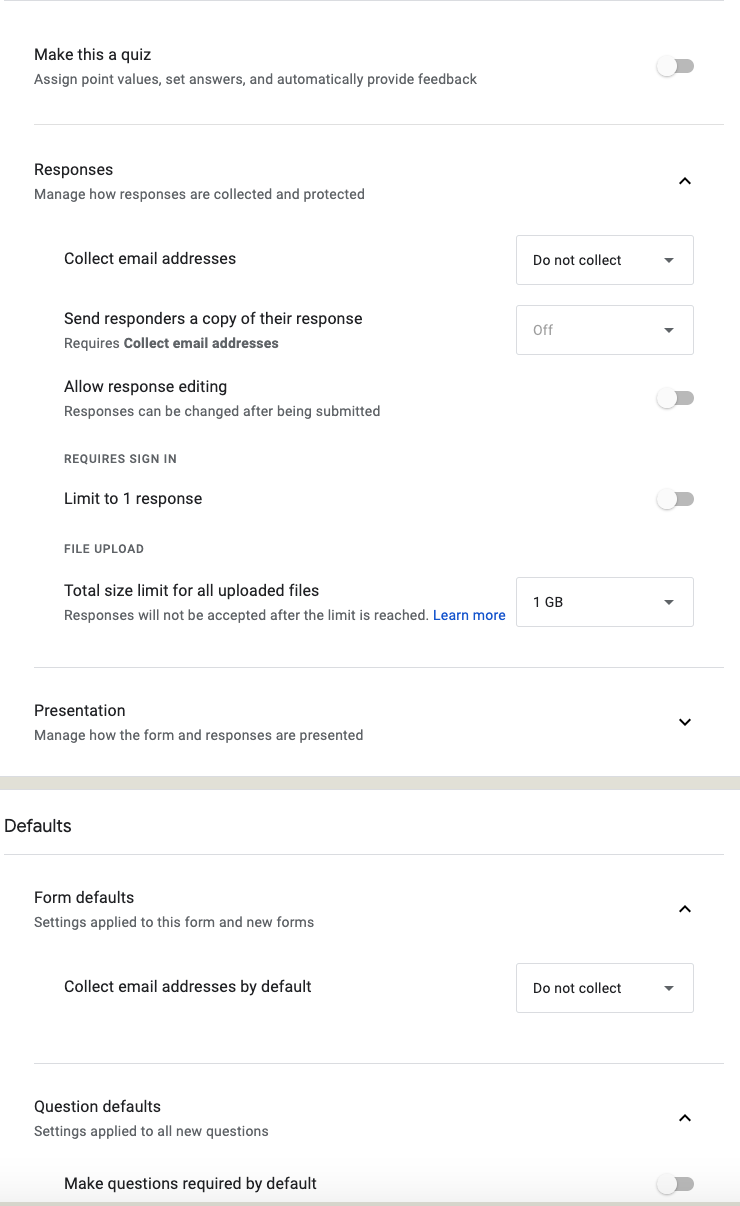
Task: Click the Limit to 1 response label
Action: [133, 499]
